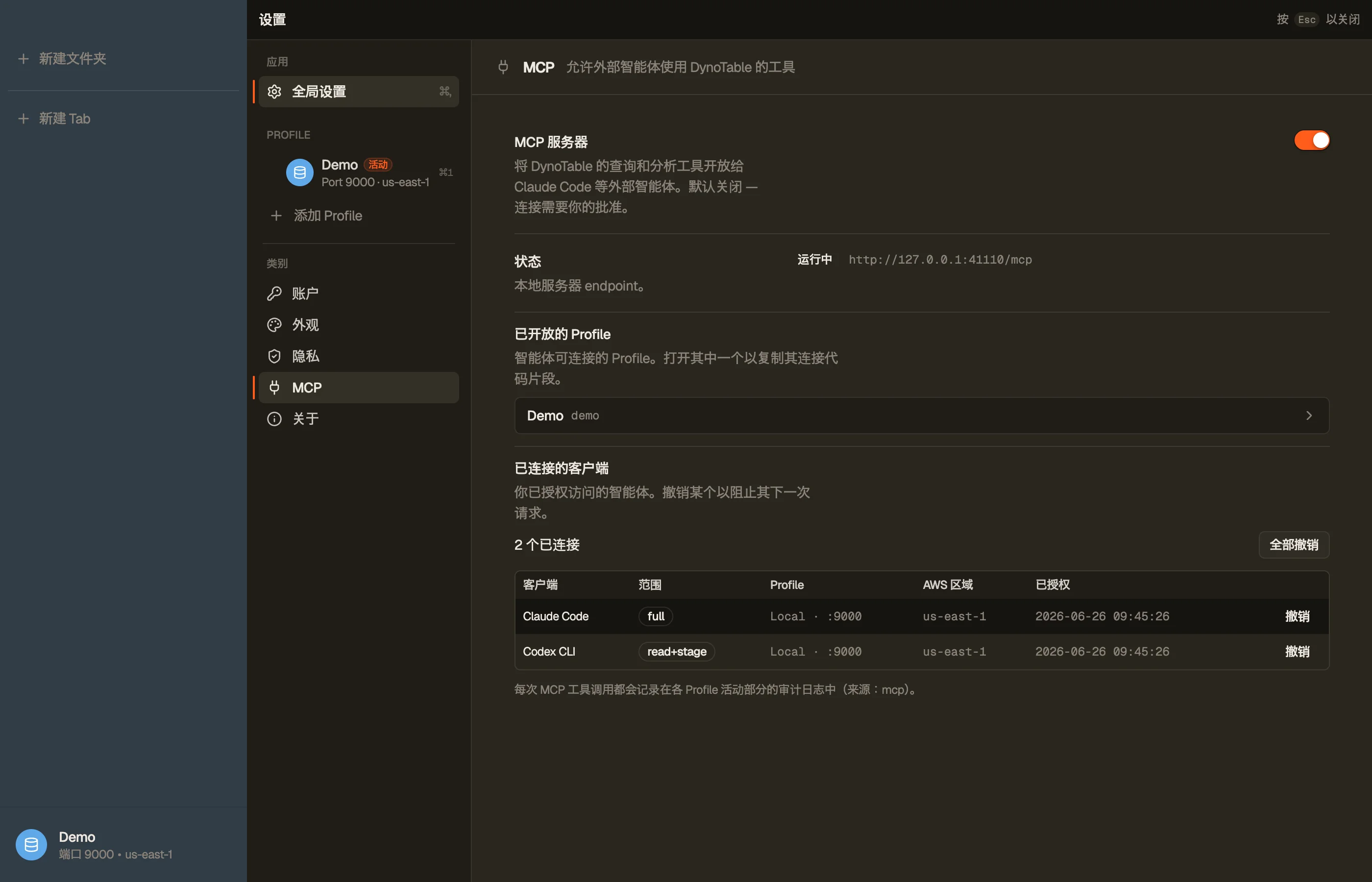Screen dimensions: 1372x882
Task: Open the 外观 category
Action: (359, 325)
